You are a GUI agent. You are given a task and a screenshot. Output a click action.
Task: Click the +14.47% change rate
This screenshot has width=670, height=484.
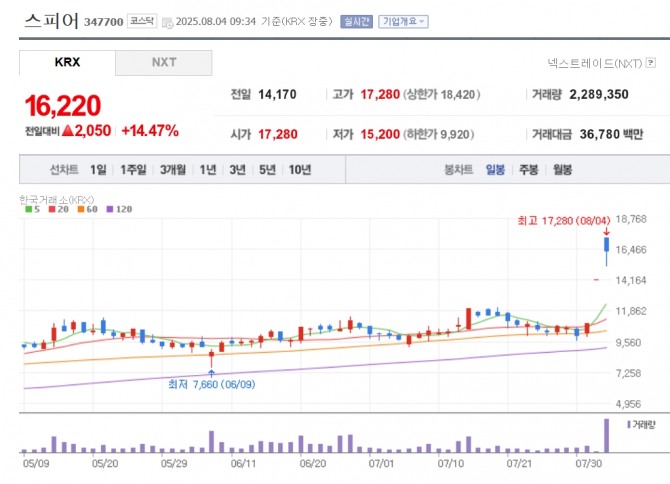point(150,131)
